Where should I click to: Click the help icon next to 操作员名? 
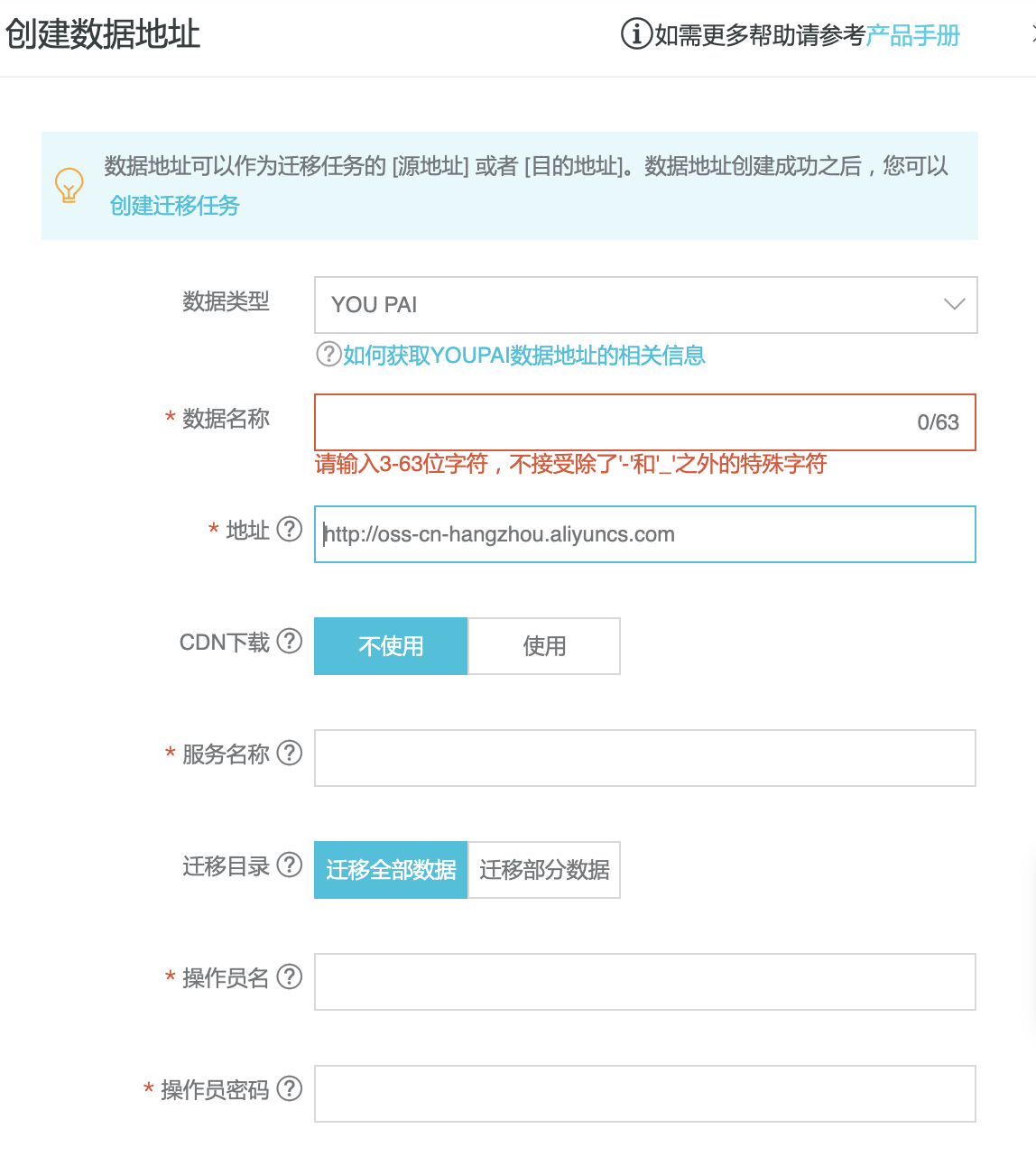tap(290, 977)
